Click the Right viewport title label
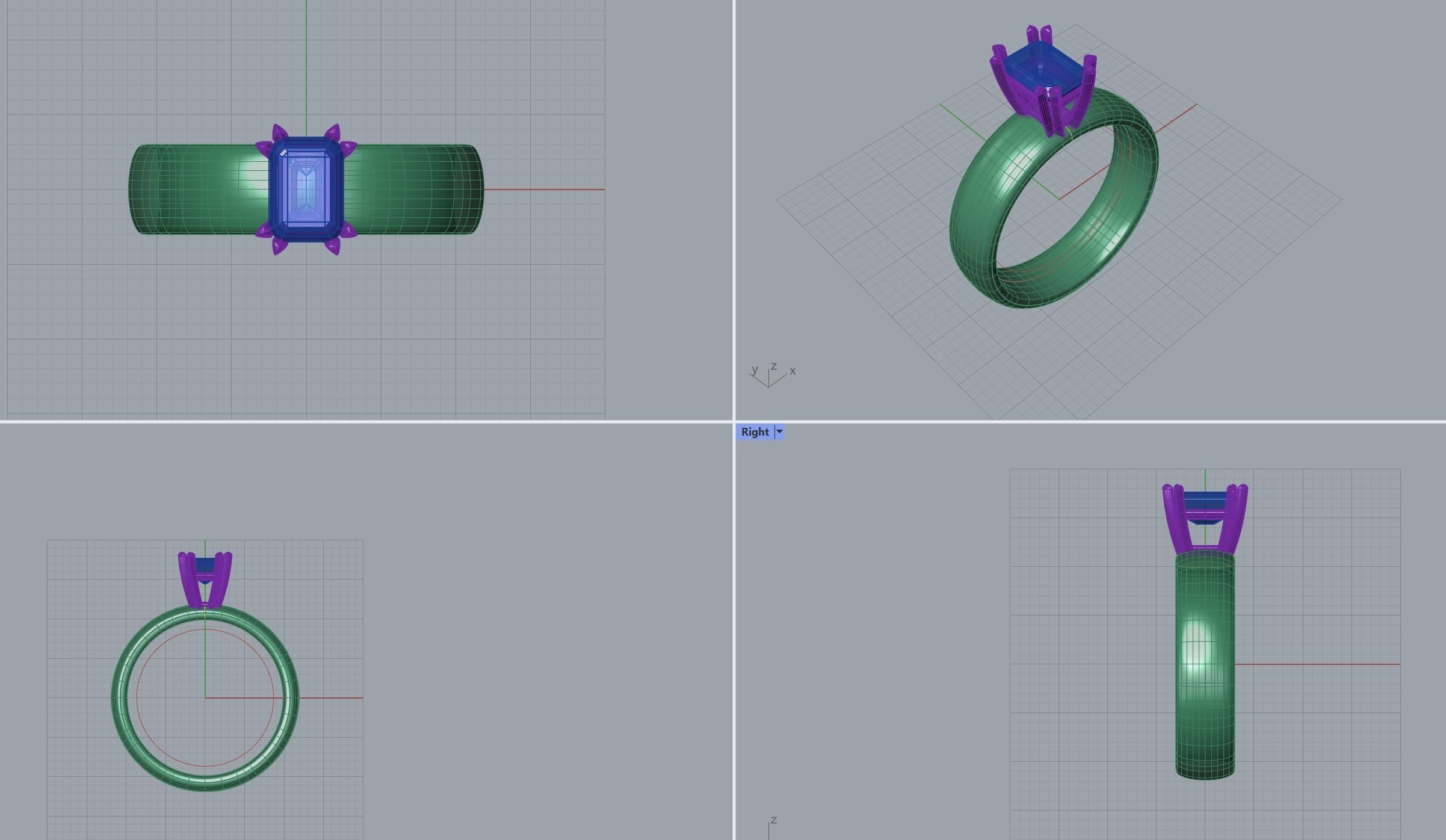Screen dimensions: 1446x840 pos(755,432)
